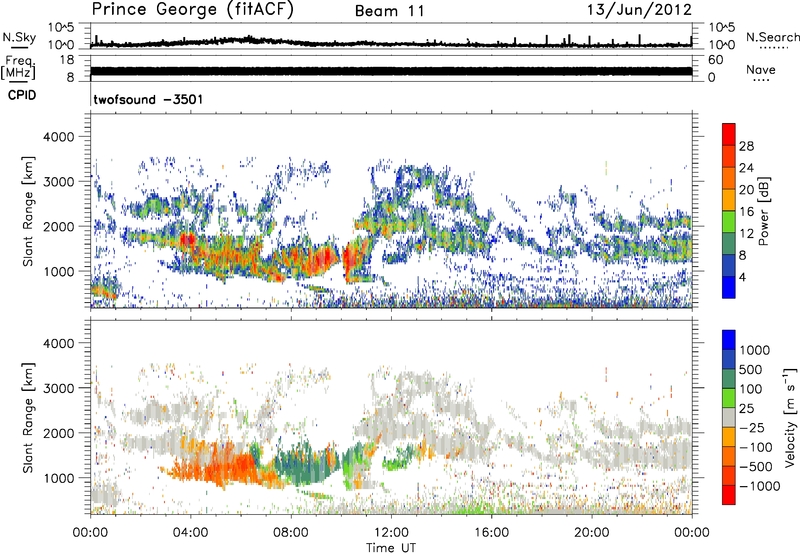The width and height of the screenshot is (800, 554).
Task: Click the "500" value on Velocity scale
Action: pos(751,369)
